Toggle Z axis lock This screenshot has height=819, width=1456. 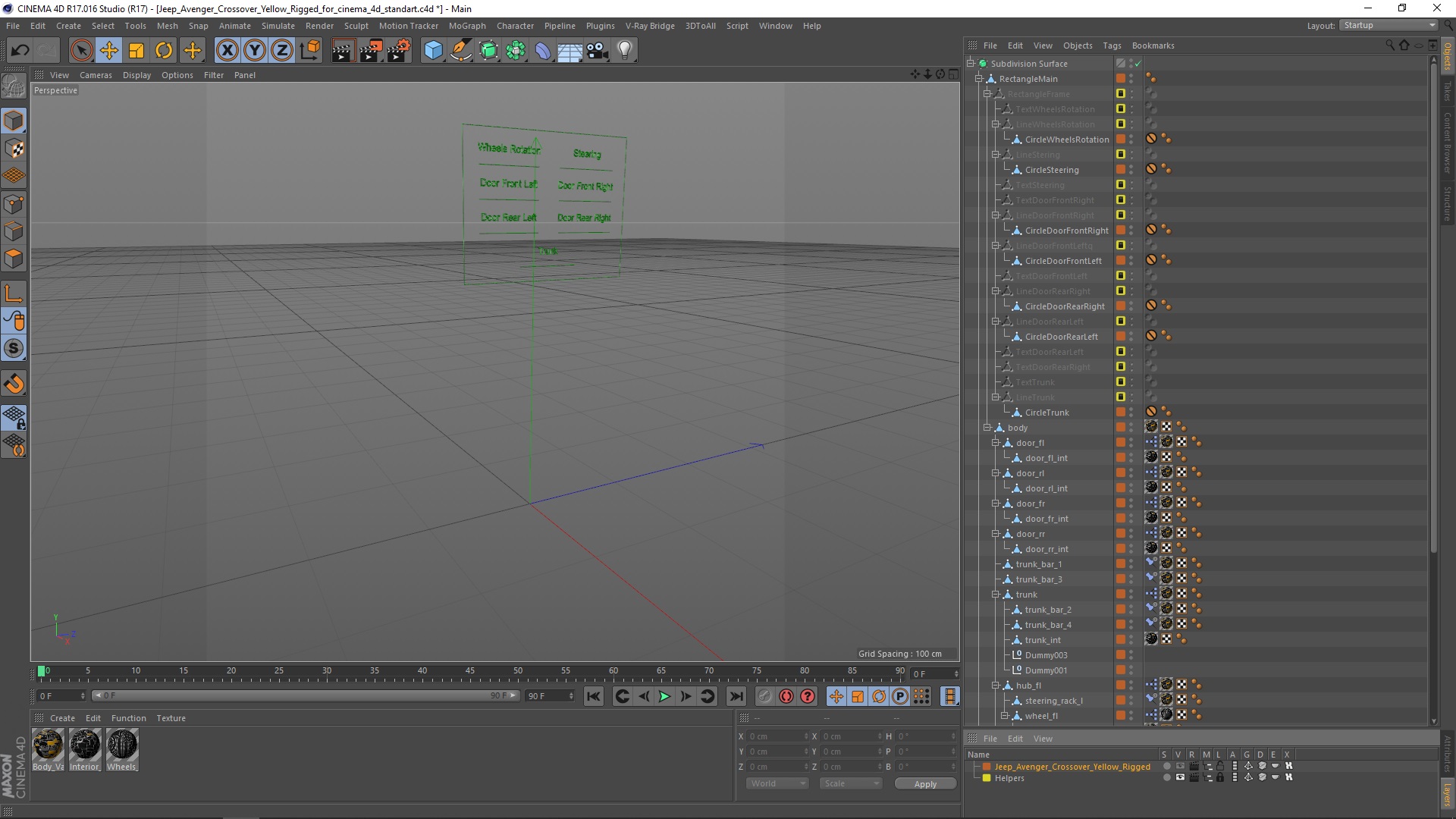point(282,51)
